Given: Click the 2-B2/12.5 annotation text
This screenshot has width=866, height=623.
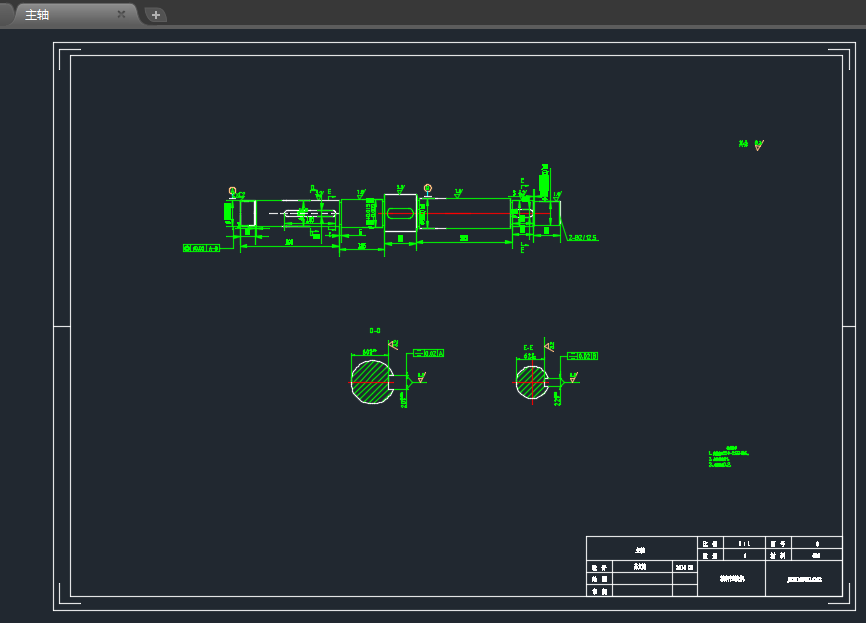Looking at the screenshot, I should pyautogui.click(x=583, y=237).
